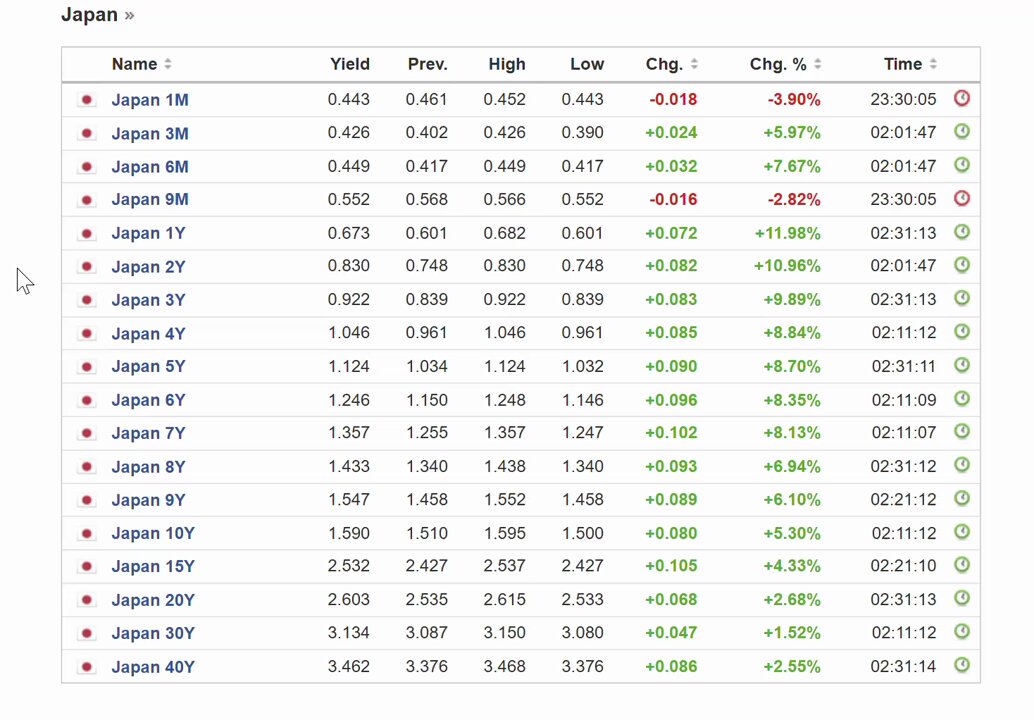Select the +10.96% change value
Image resolution: width=1034 pixels, height=720 pixels.
[x=787, y=266]
